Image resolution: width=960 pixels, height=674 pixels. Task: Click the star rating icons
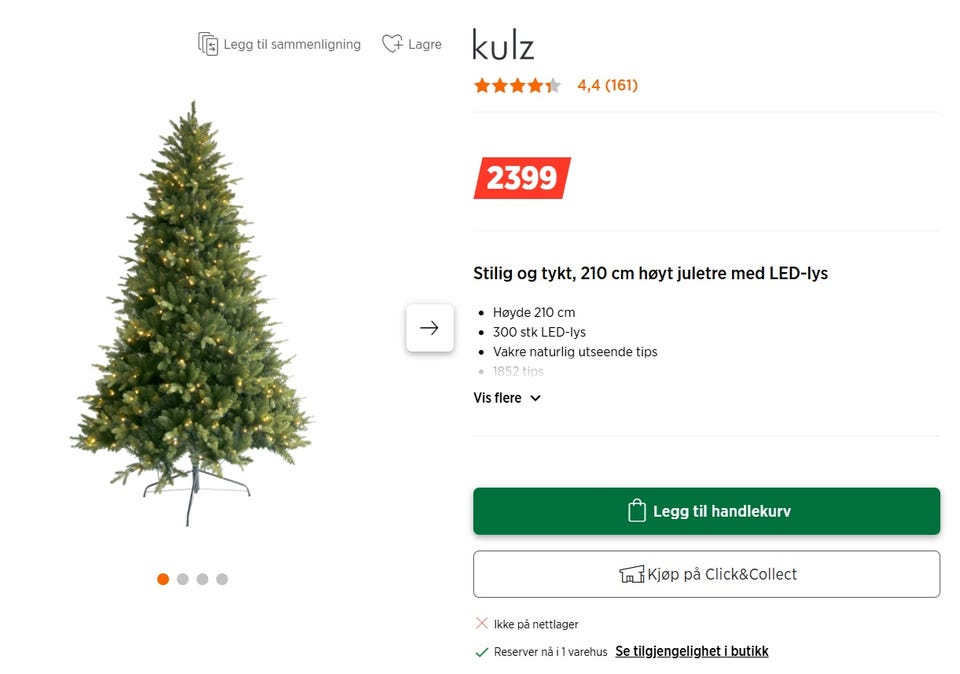pos(517,85)
